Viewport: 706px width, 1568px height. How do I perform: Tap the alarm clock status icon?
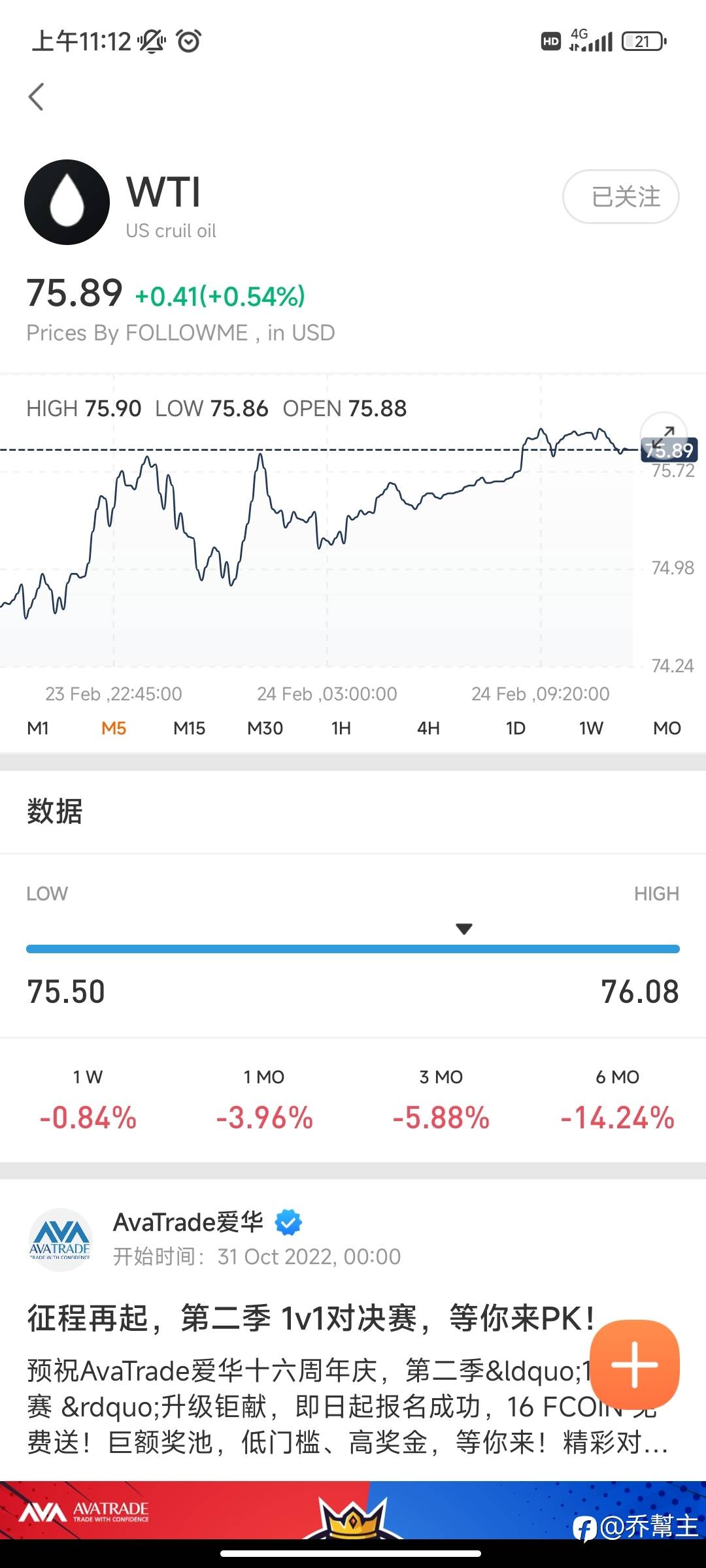(x=189, y=41)
